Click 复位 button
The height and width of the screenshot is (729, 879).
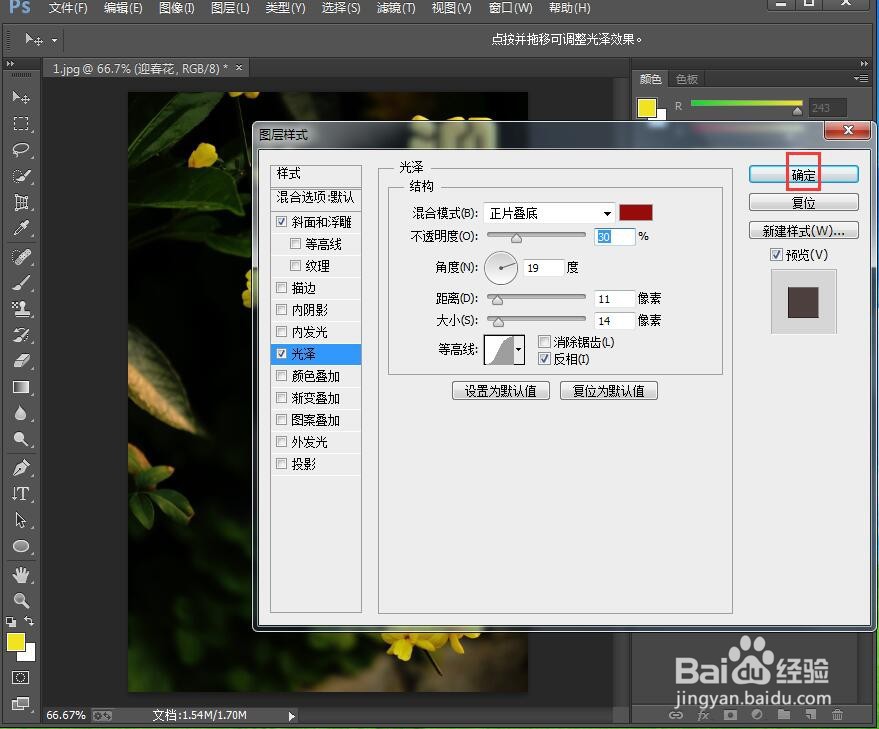(x=803, y=202)
